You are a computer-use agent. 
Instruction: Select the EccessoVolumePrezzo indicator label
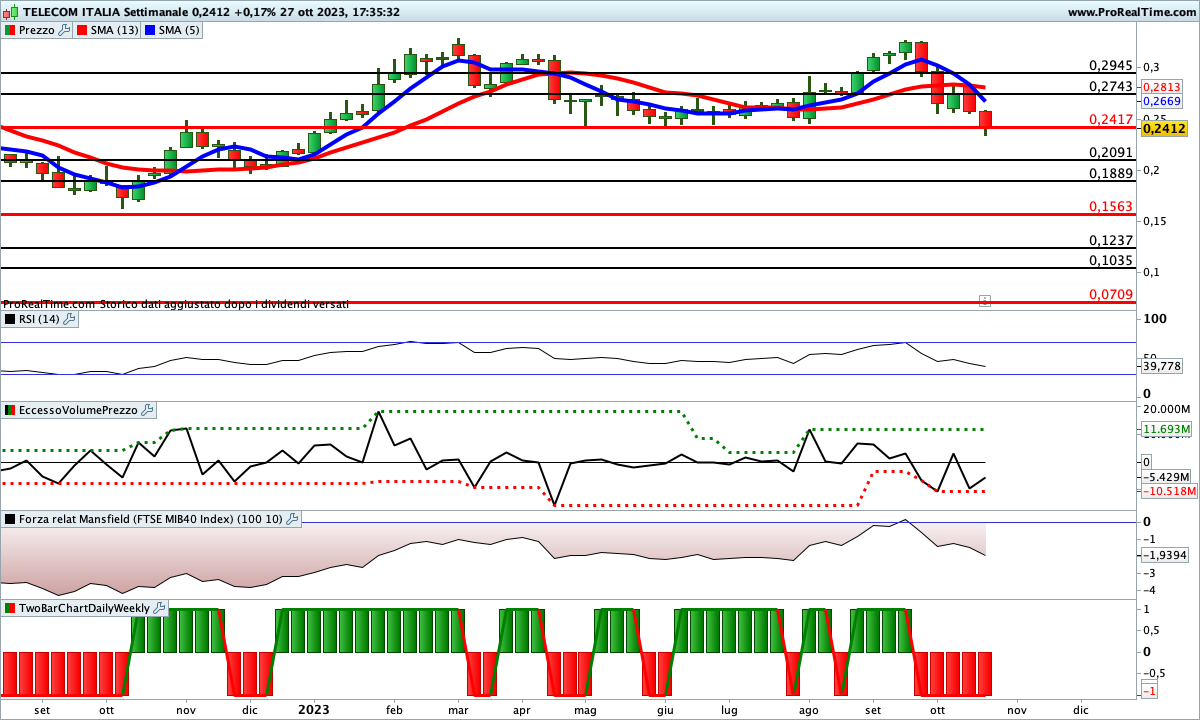pyautogui.click(x=79, y=410)
